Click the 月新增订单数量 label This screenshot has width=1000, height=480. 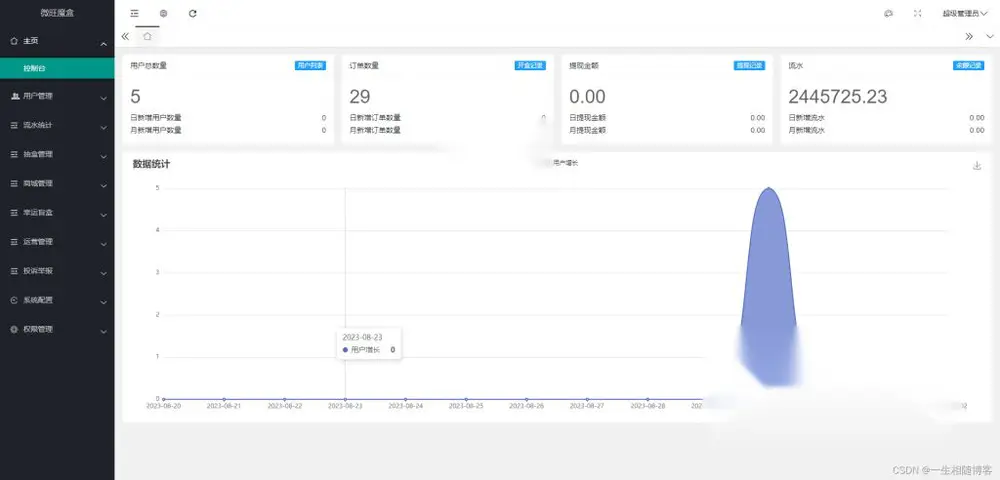pos(375,130)
